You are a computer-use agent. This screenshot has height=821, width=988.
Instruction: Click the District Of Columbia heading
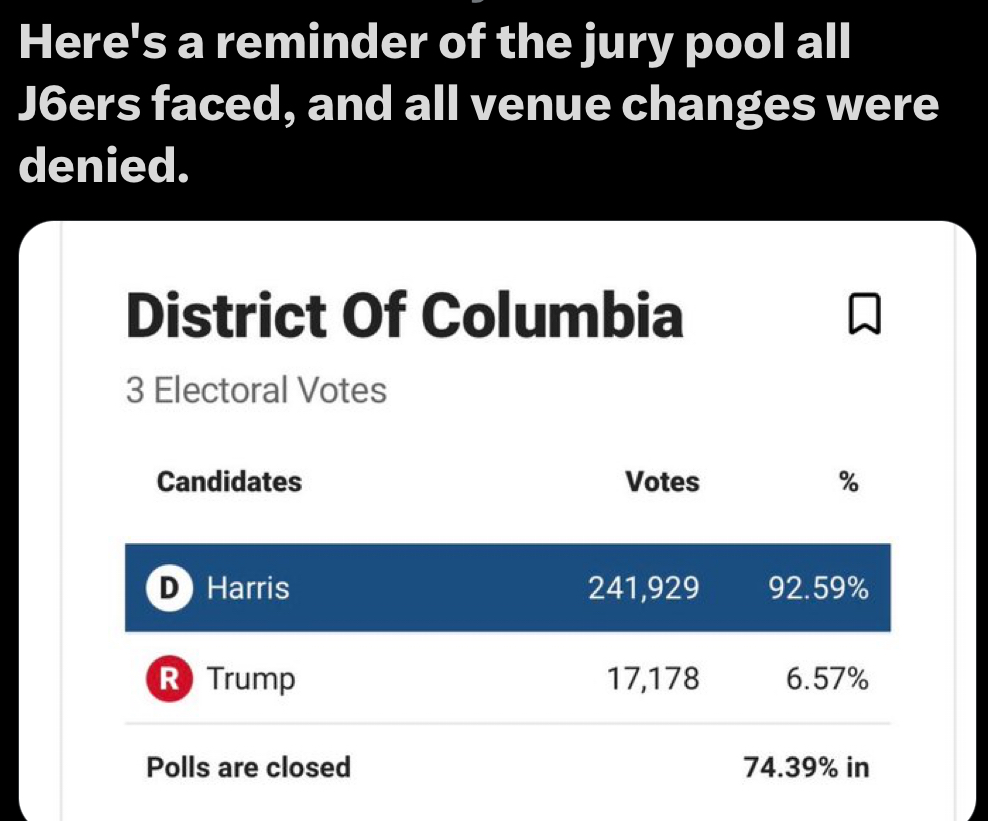405,315
